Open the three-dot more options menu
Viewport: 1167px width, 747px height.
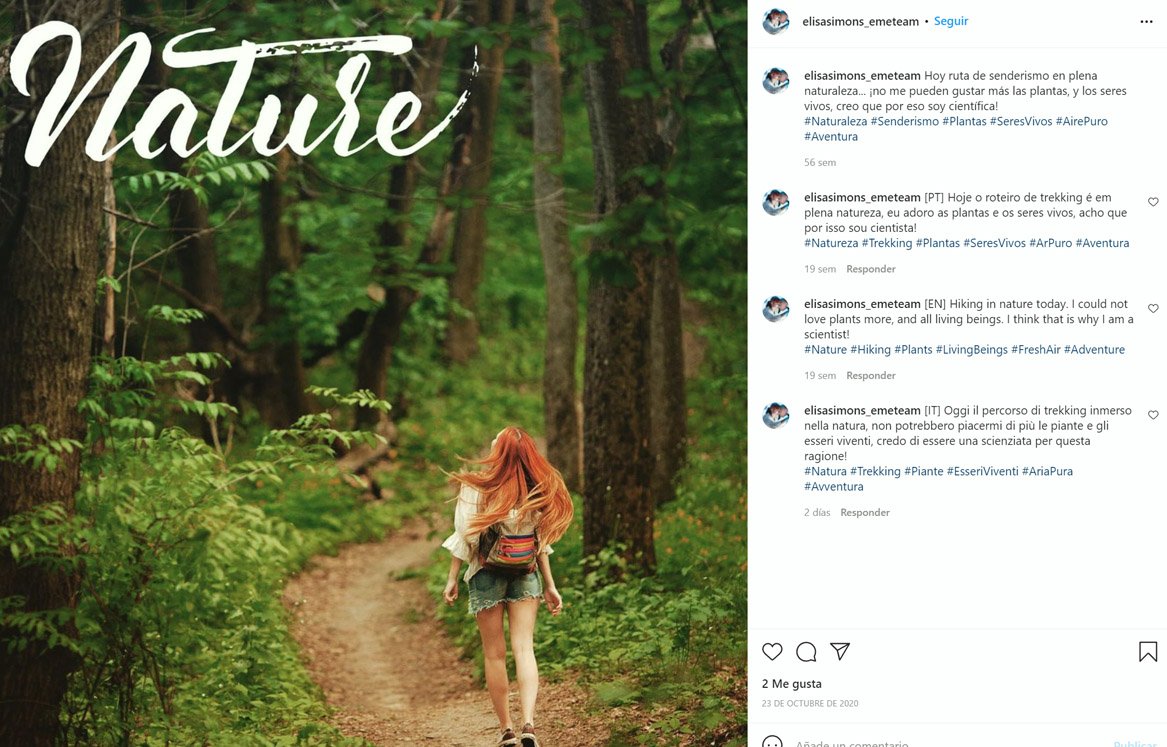coord(1146,21)
